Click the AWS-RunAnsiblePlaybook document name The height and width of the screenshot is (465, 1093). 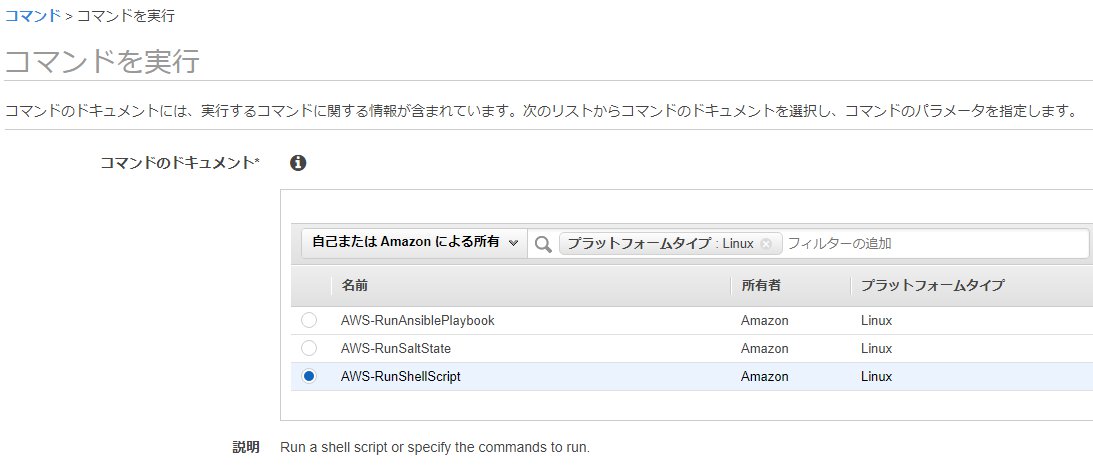(418, 321)
